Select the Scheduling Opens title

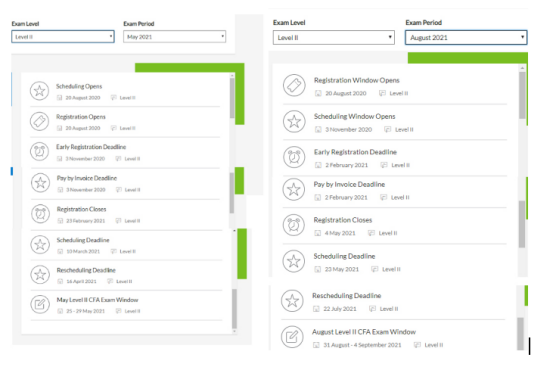click(x=79, y=86)
